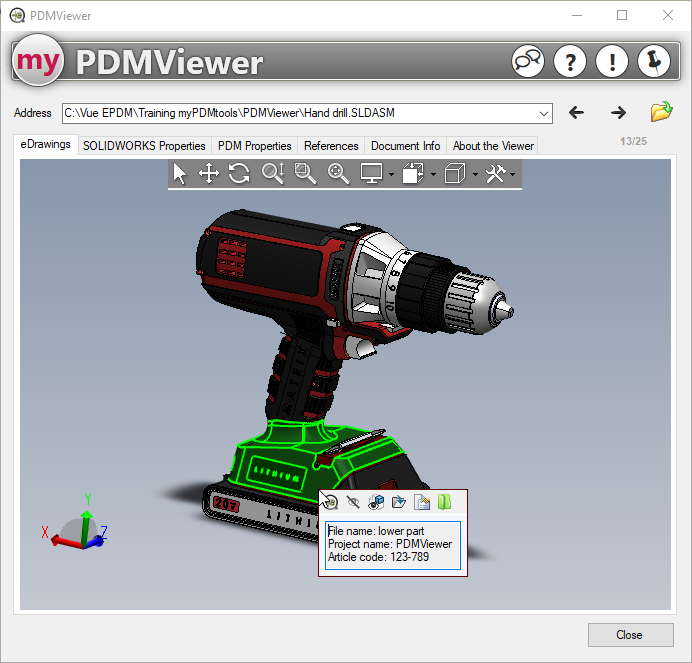Hide the selected component with crossed-eye icon
692x663 pixels.
(352, 502)
